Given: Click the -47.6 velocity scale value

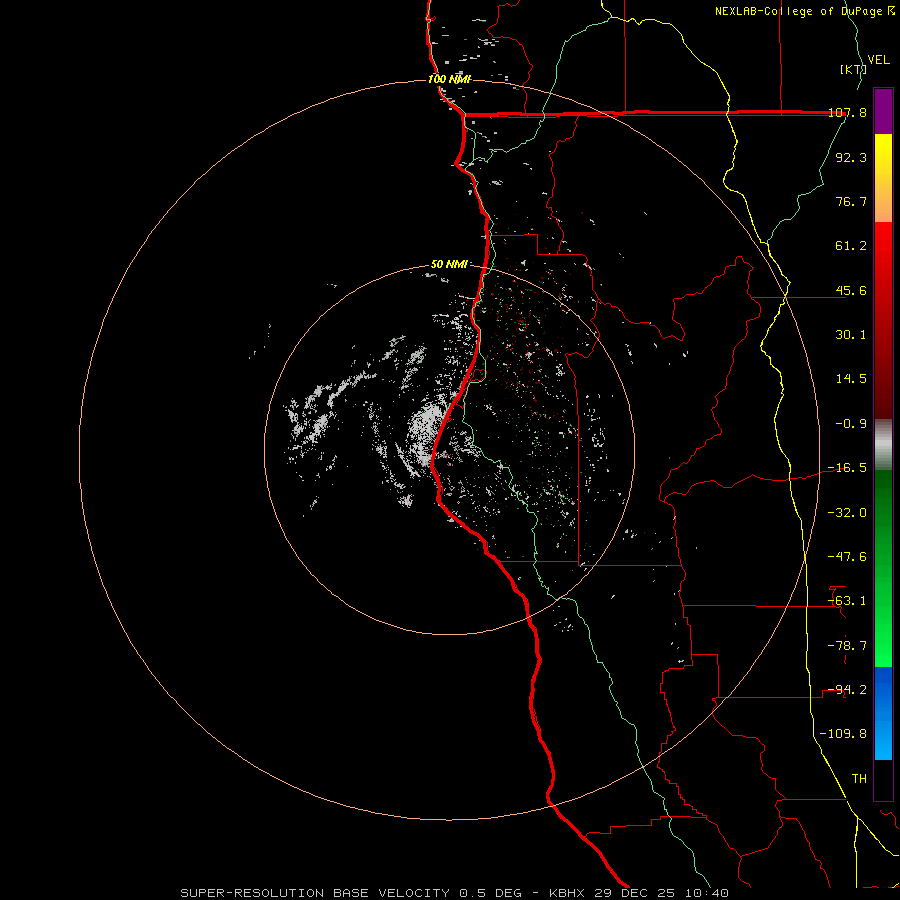Looking at the screenshot, I should 847,557.
